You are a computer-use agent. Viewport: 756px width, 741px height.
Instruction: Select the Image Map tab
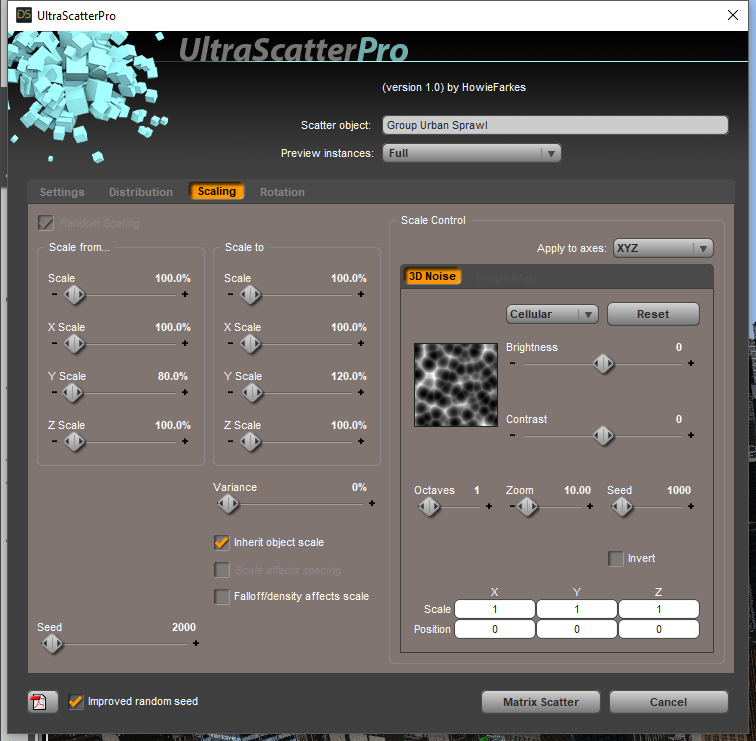pyautogui.click(x=505, y=278)
